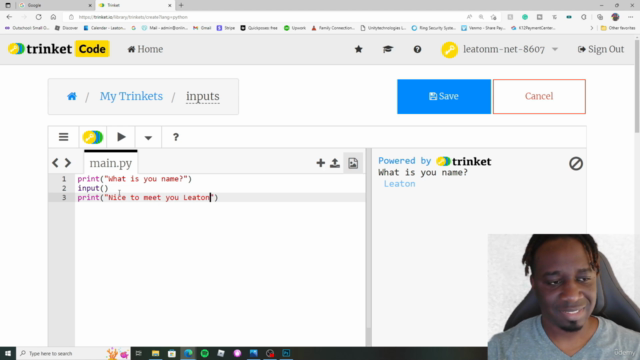This screenshot has height=360, width=640.
Task: Expand the run options dropdown arrow
Action: (148, 138)
